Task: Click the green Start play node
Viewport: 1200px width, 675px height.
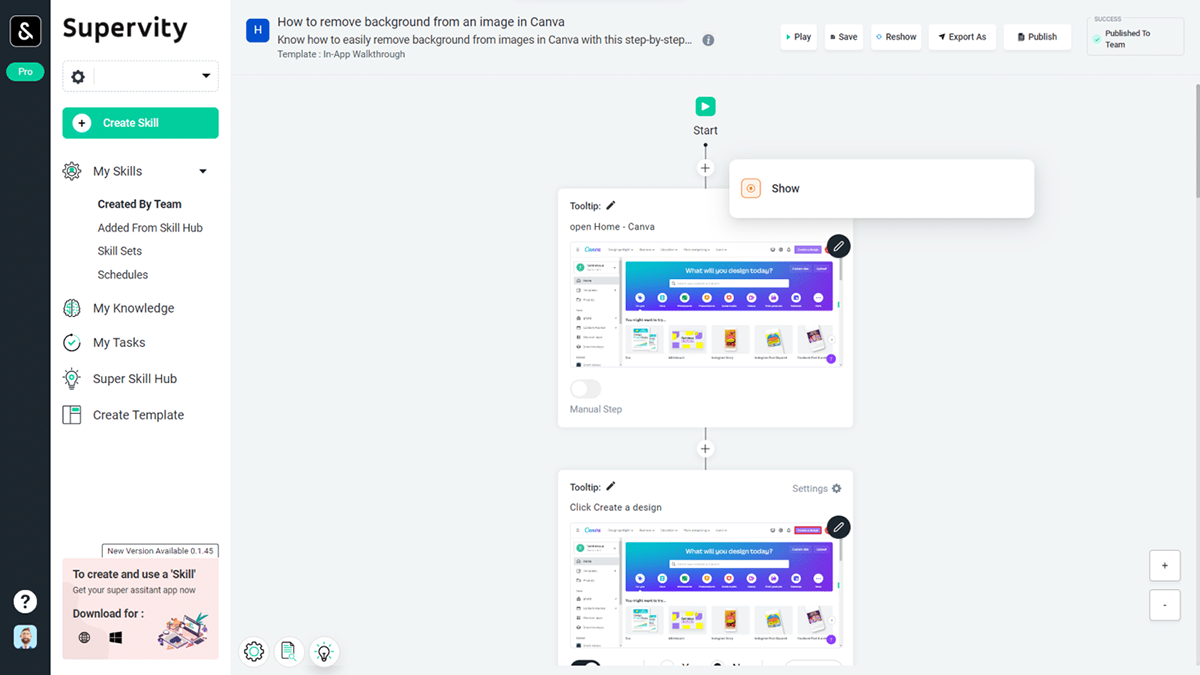Action: 705,107
